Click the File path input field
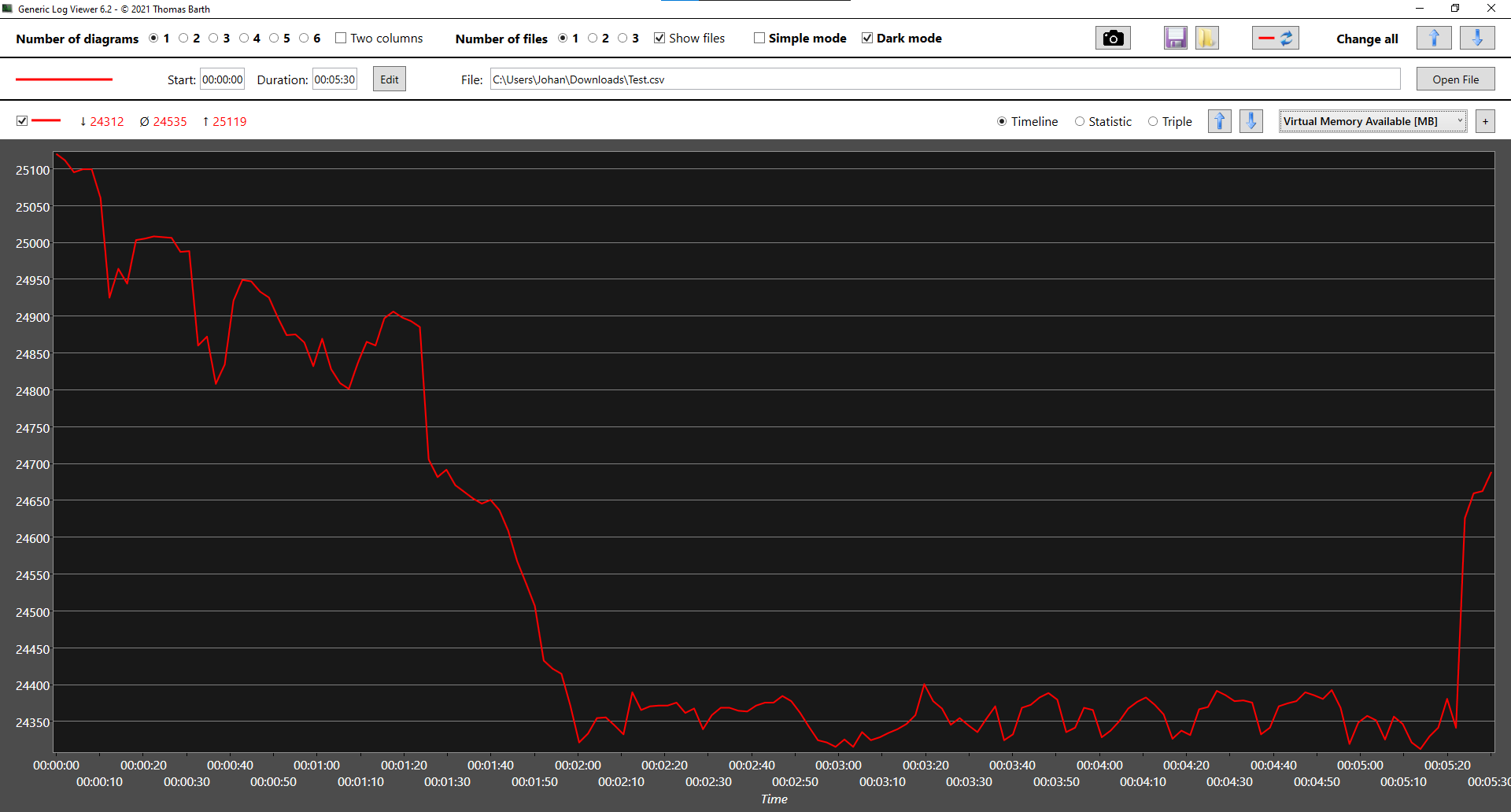1511x812 pixels. (x=945, y=79)
